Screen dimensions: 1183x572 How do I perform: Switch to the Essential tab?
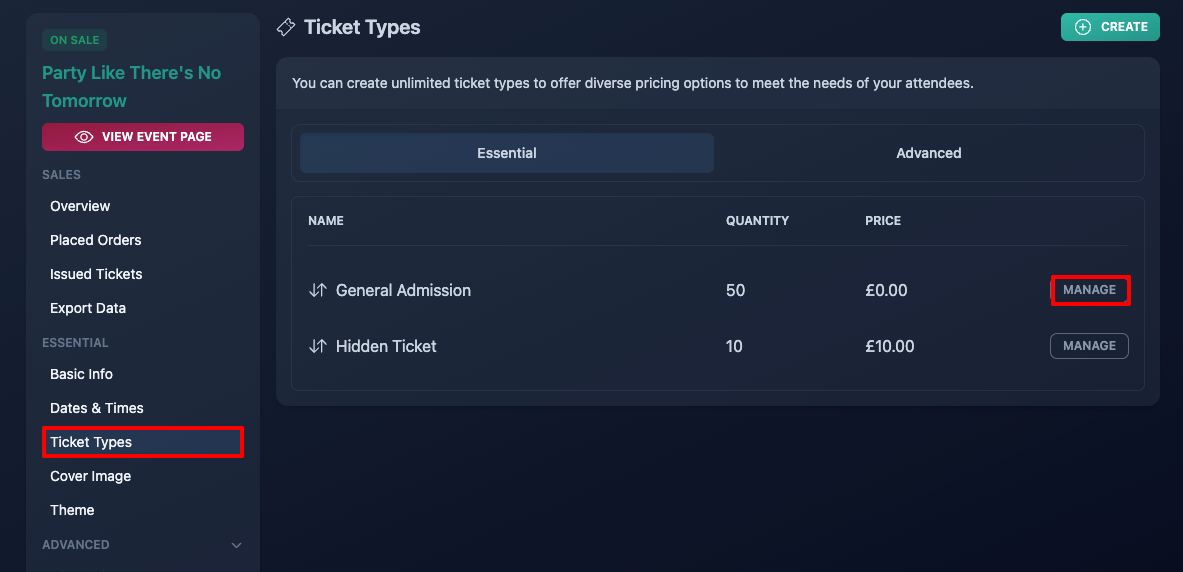pyautogui.click(x=507, y=153)
